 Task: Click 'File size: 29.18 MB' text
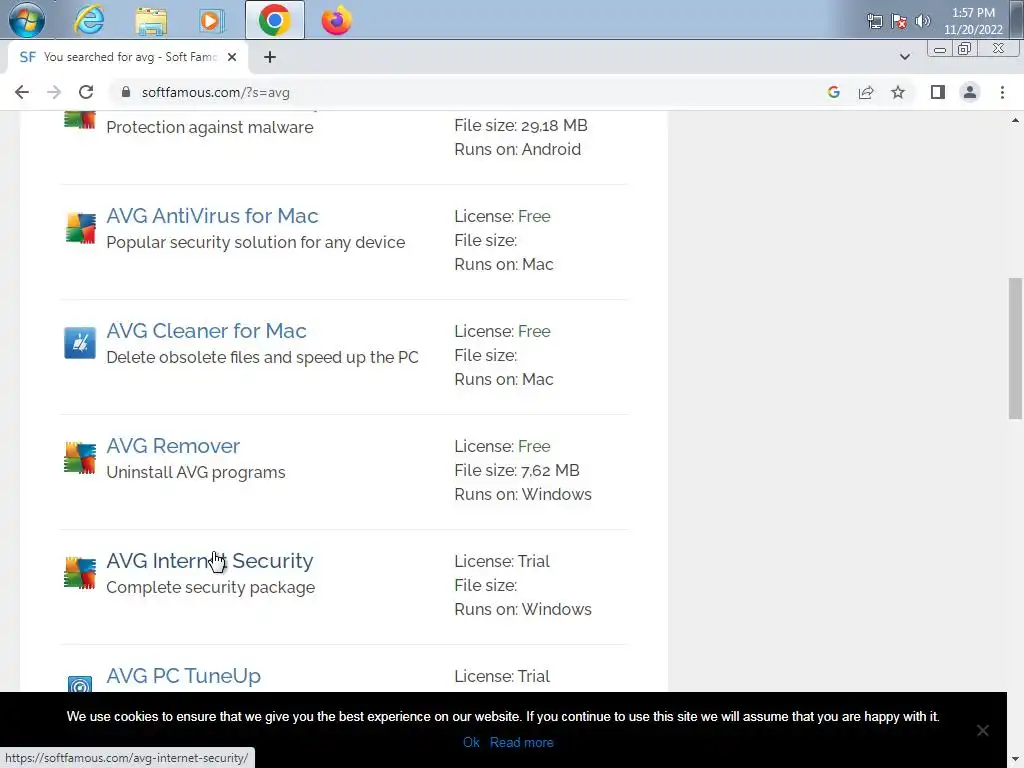pos(520,125)
